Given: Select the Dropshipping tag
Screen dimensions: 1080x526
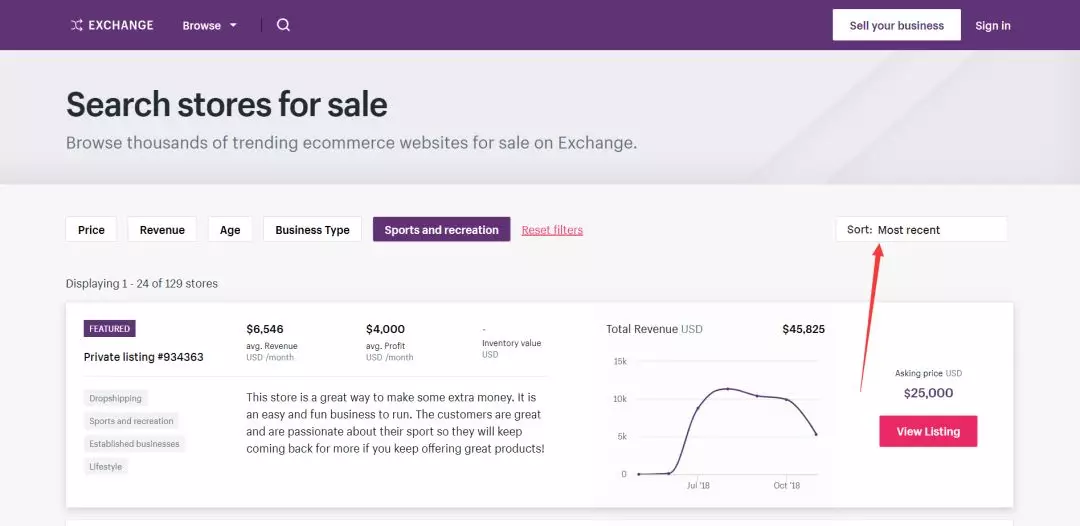Looking at the screenshot, I should pyautogui.click(x=116, y=398).
